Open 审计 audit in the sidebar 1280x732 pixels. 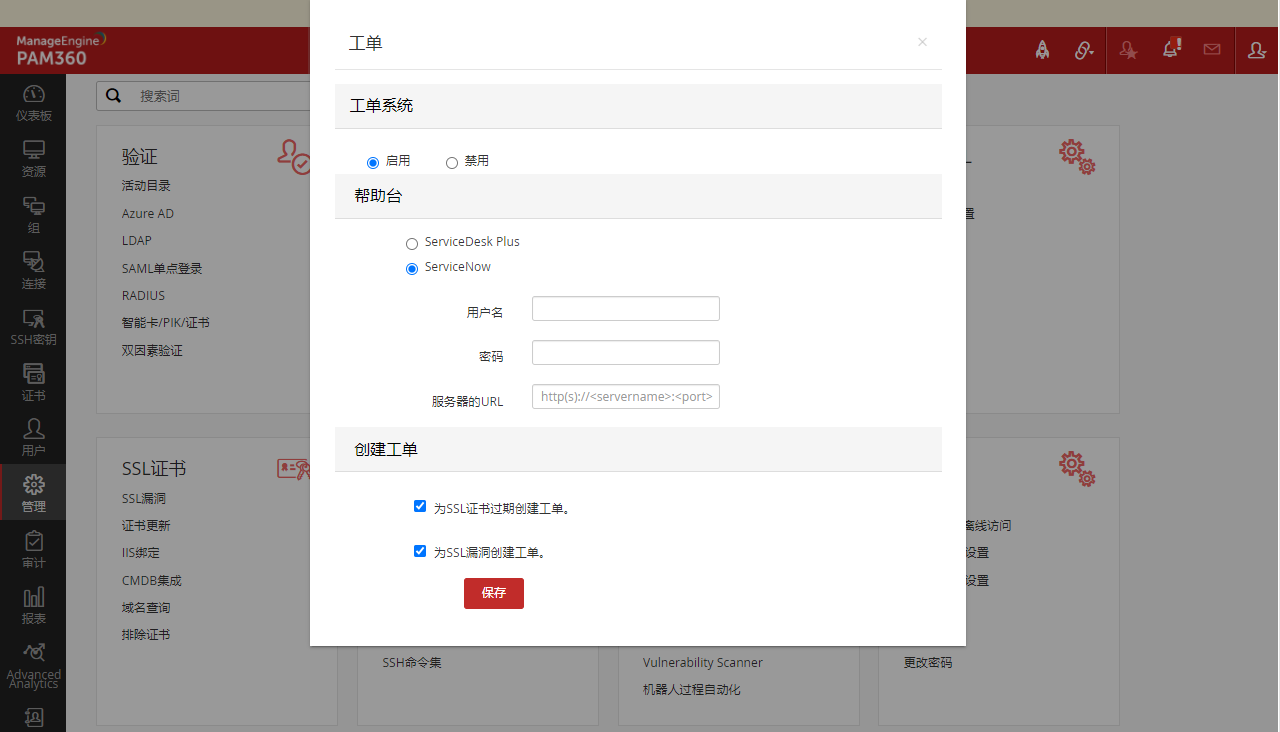point(33,550)
